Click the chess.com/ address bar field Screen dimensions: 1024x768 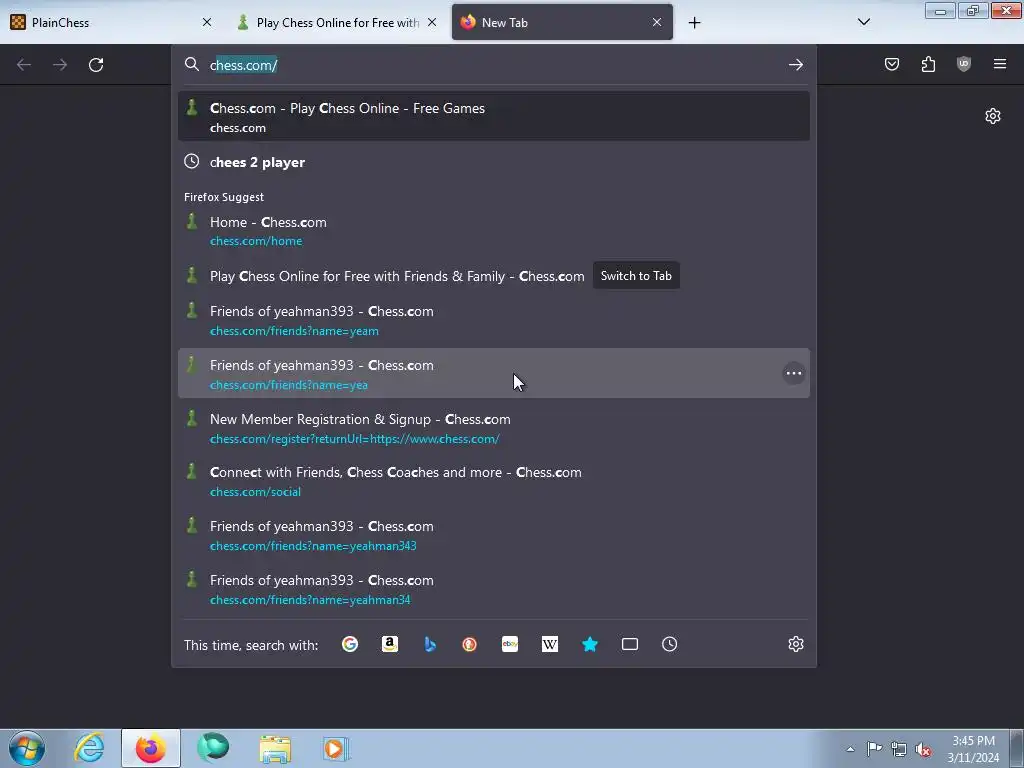(x=494, y=65)
